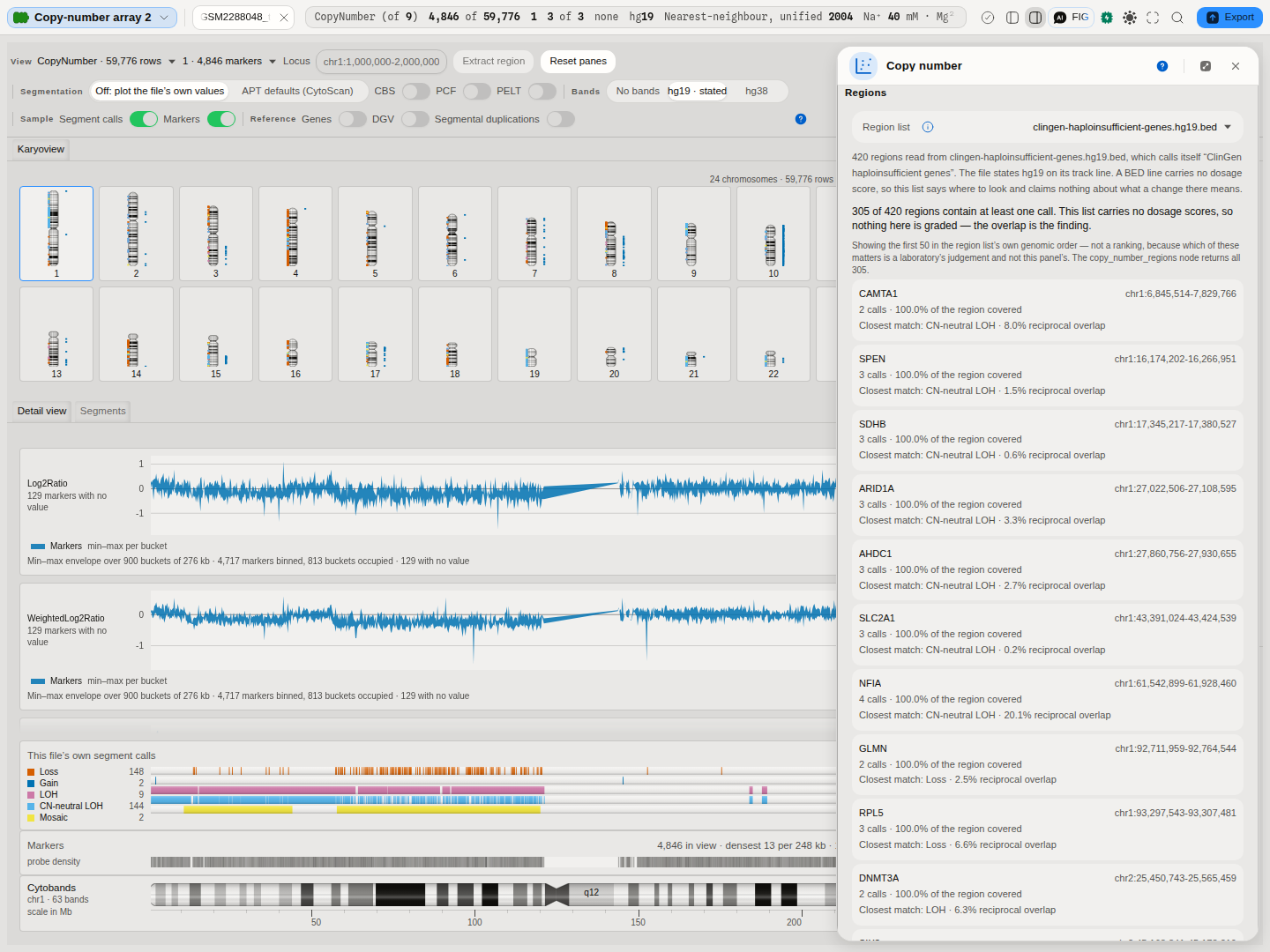The height and width of the screenshot is (952, 1270).
Task: Select the No bands option
Action: (638, 91)
